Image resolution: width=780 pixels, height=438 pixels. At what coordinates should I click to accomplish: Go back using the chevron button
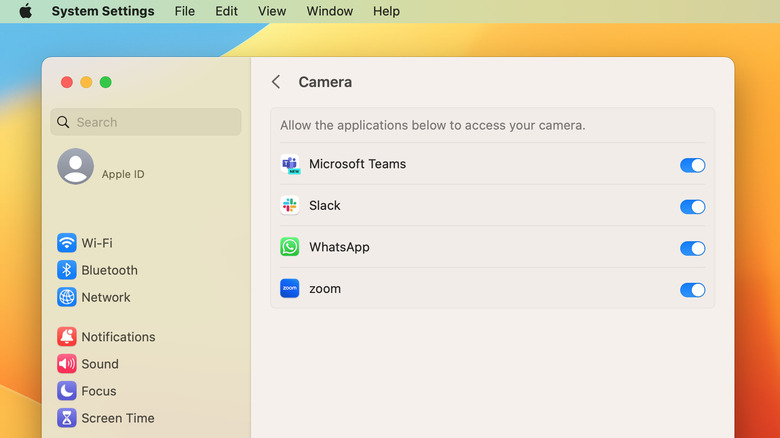(276, 82)
